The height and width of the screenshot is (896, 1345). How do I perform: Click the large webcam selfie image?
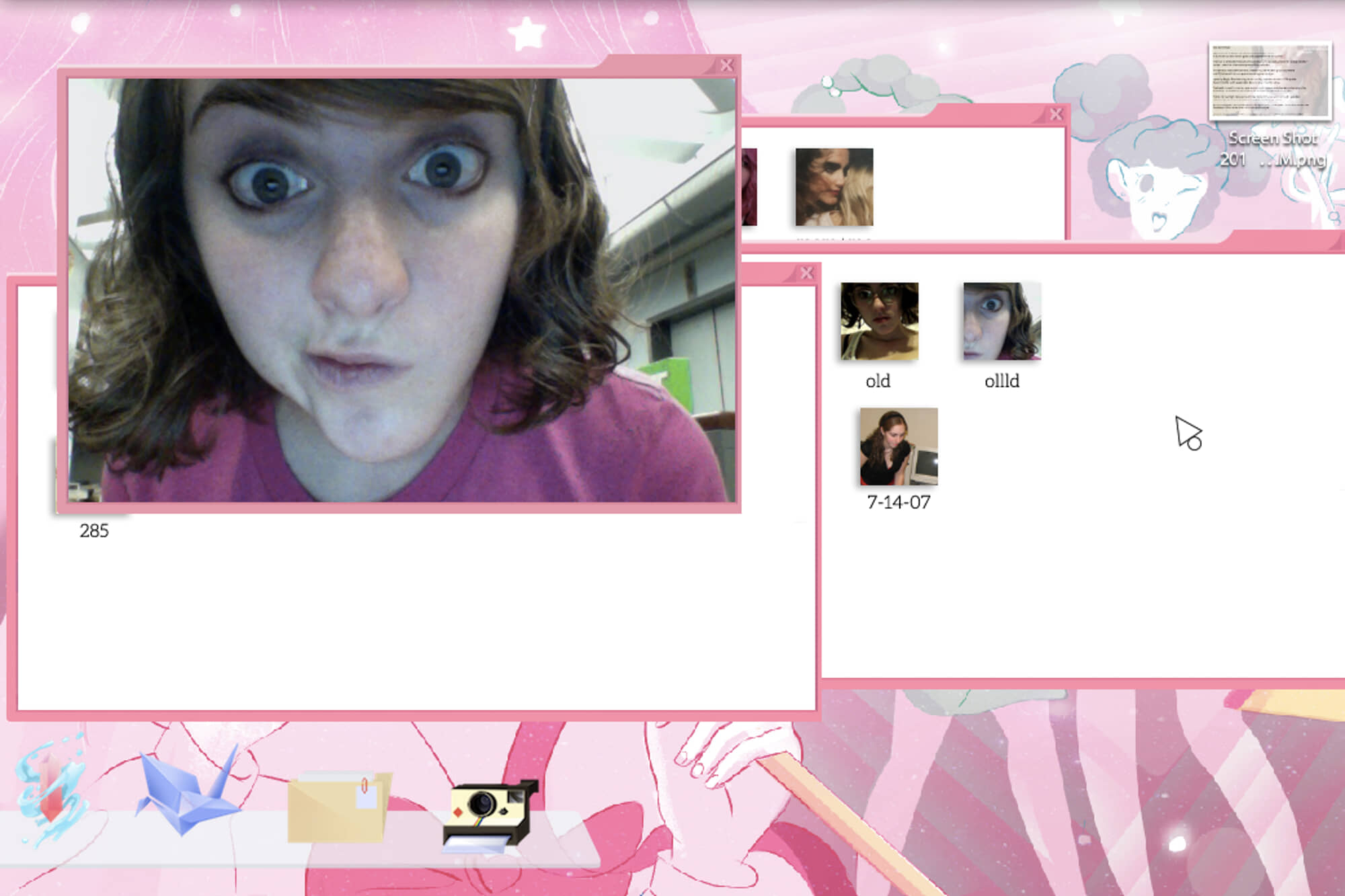click(x=401, y=290)
